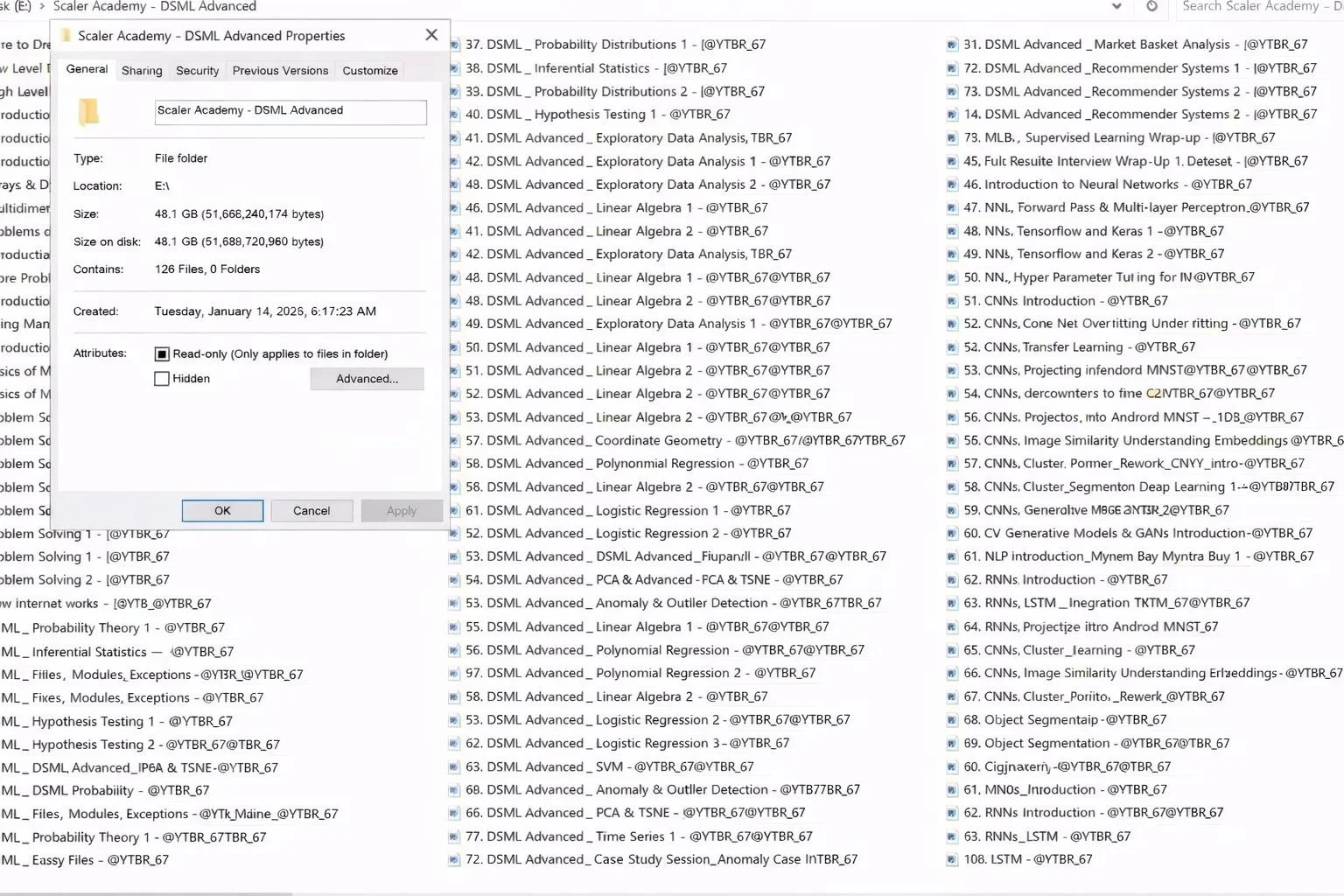Select the DSML Advanced SVM file icon
Viewport: 1344px width, 896px height.
pyautogui.click(x=455, y=767)
